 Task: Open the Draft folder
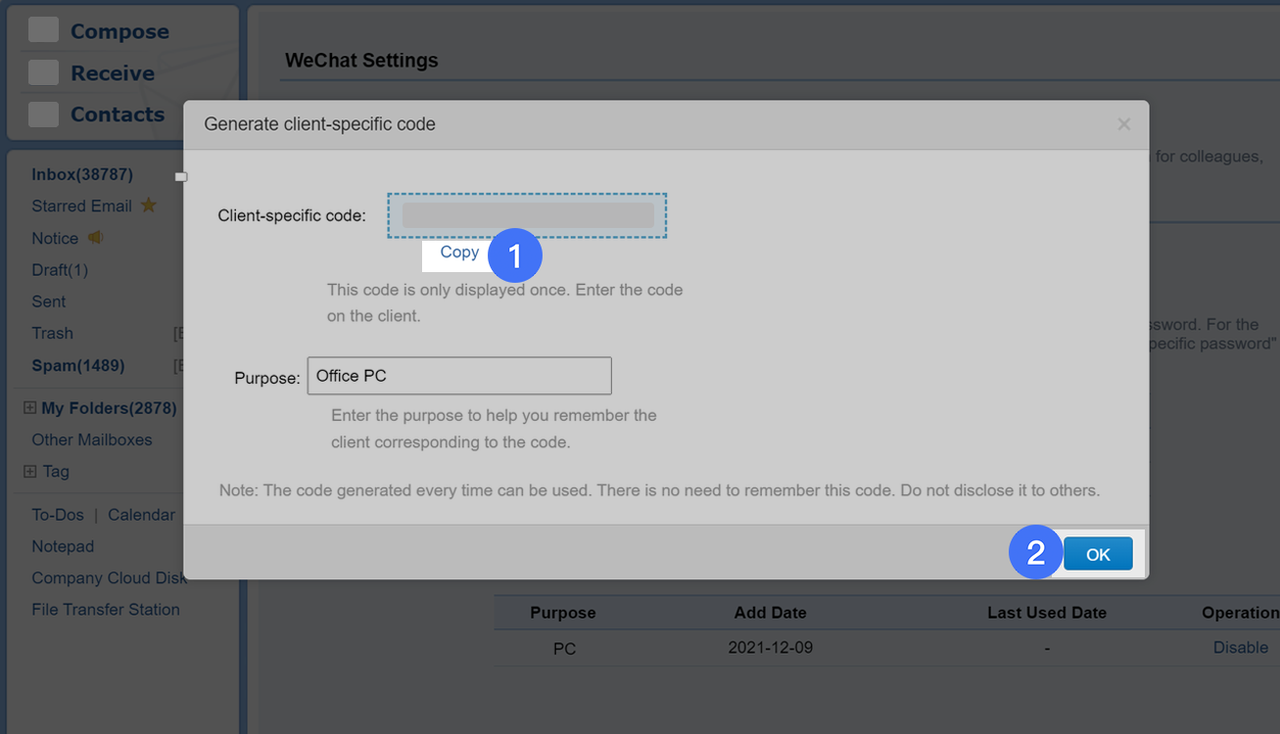point(61,270)
